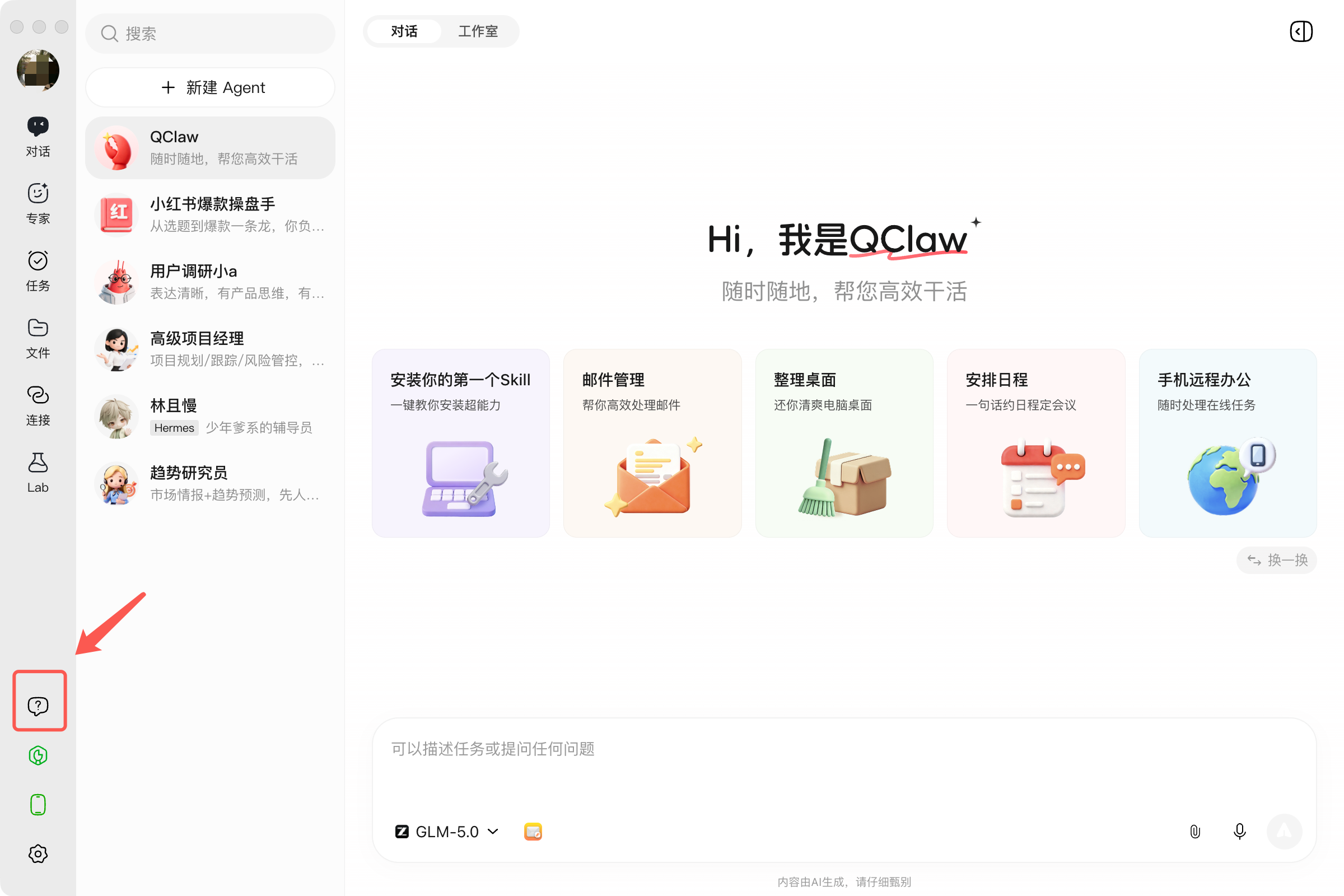
Task: Click the calendar illustration in 安排日程
Action: tap(1042, 479)
